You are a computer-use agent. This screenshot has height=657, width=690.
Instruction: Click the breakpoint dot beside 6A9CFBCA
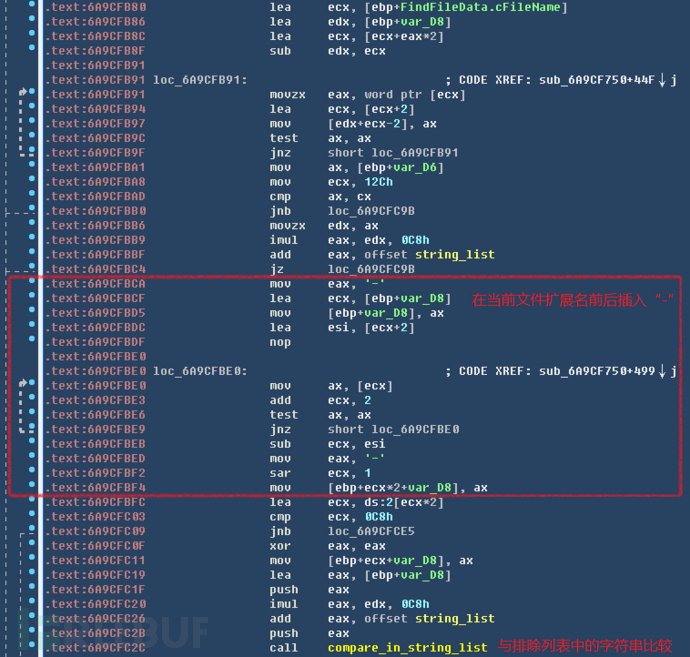(32, 281)
